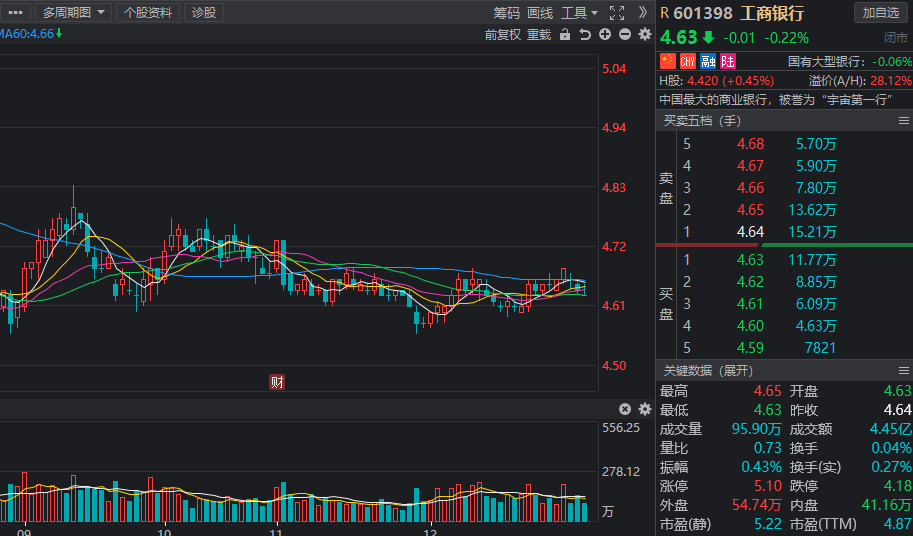The width and height of the screenshot is (913, 536).
Task: Open 买卖五档 panel menu icon
Action: click(x=904, y=120)
